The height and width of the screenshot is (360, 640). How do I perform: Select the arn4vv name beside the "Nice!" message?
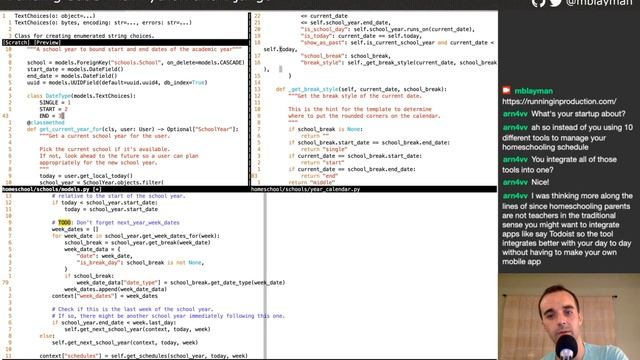point(515,182)
